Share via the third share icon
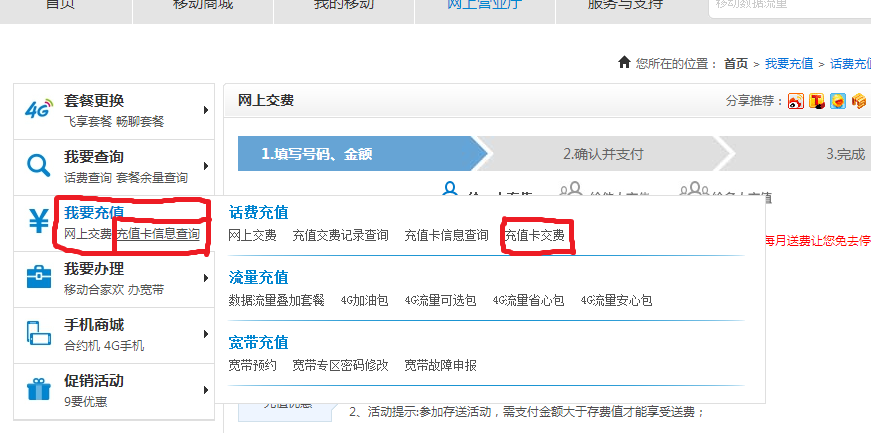871x433 pixels. 838,101
